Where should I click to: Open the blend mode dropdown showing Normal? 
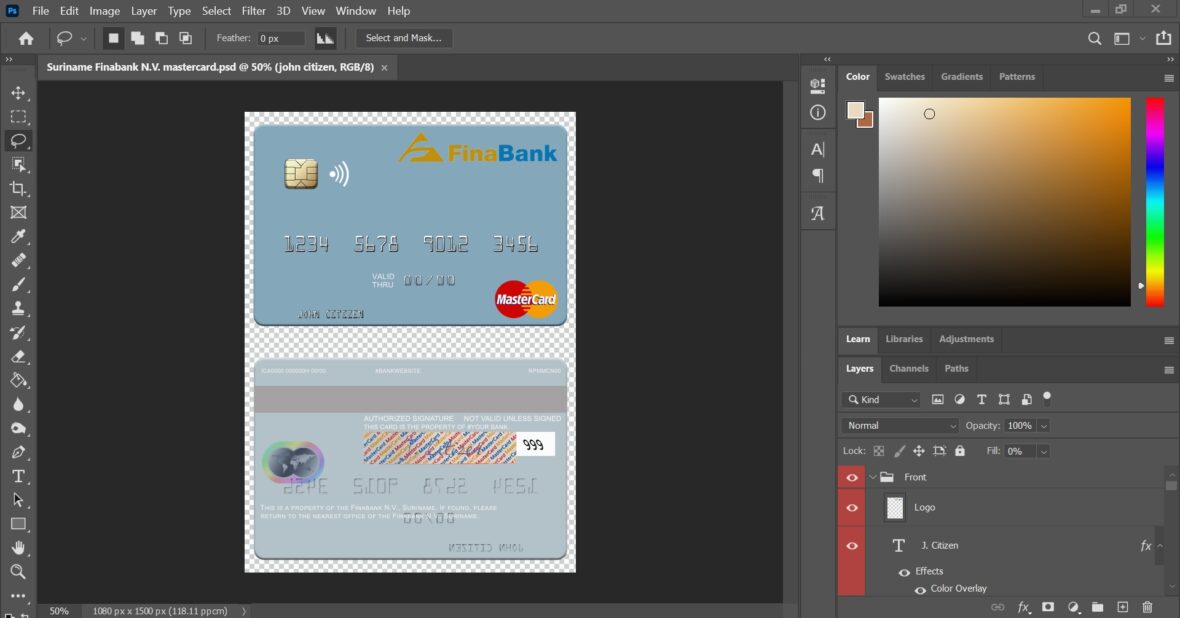point(898,425)
